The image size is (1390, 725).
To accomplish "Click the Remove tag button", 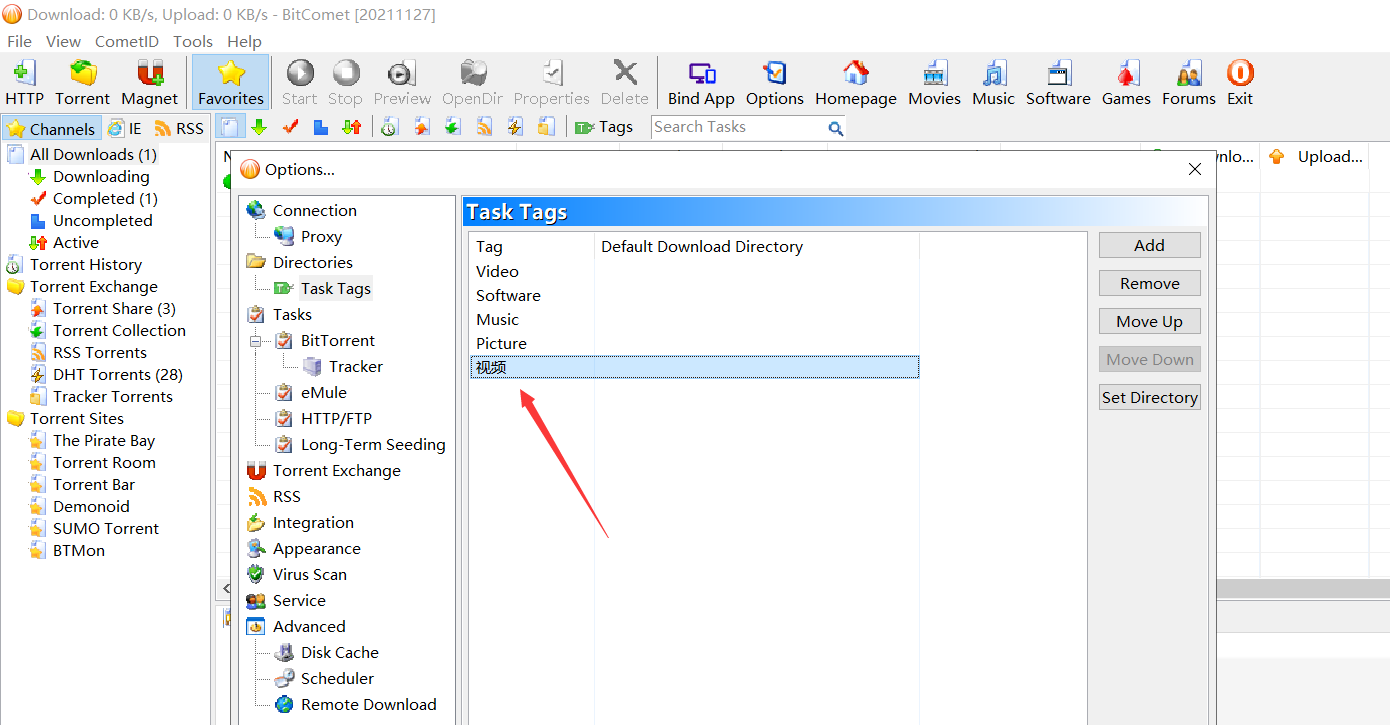I will [1149, 283].
